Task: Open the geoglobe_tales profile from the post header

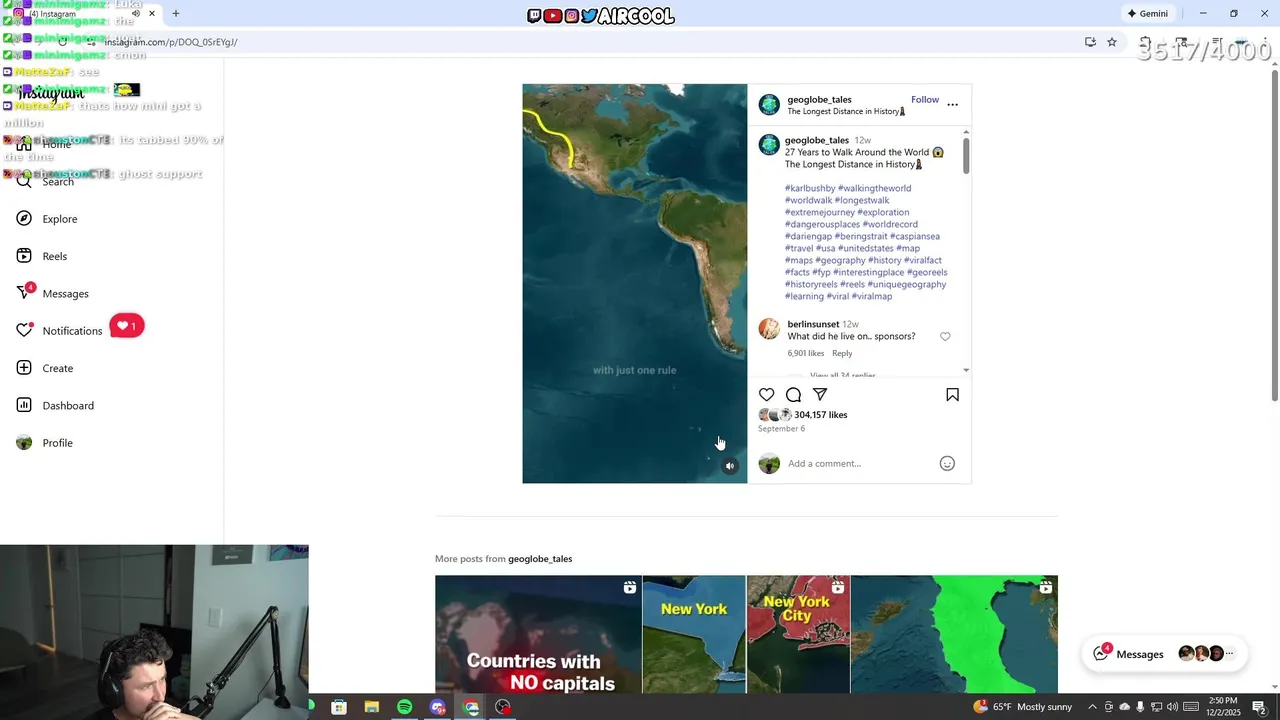Action: pos(819,100)
